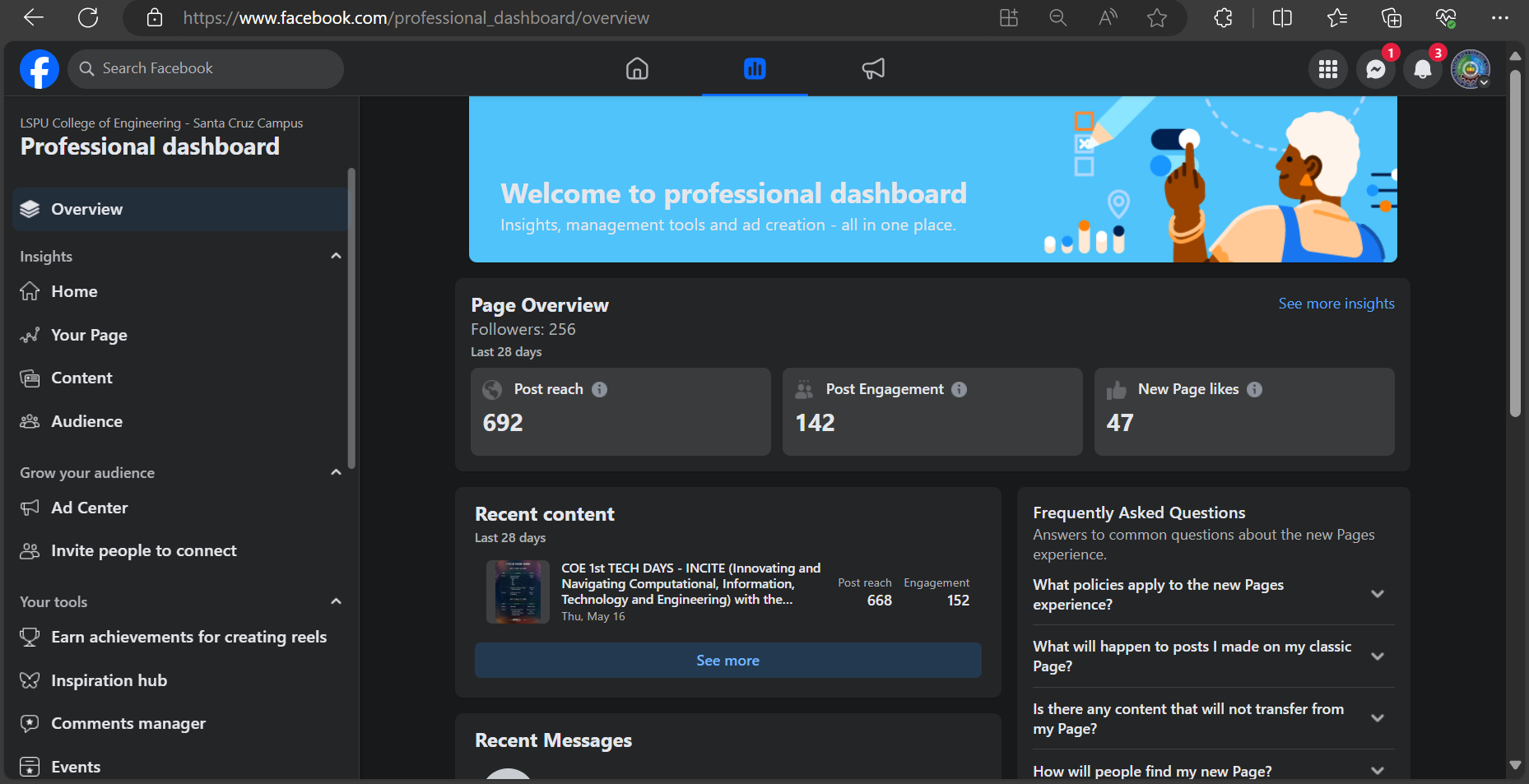Open the COE 1st TECH DAYS post thumbnail
This screenshot has height=784, width=1529.
(518, 592)
